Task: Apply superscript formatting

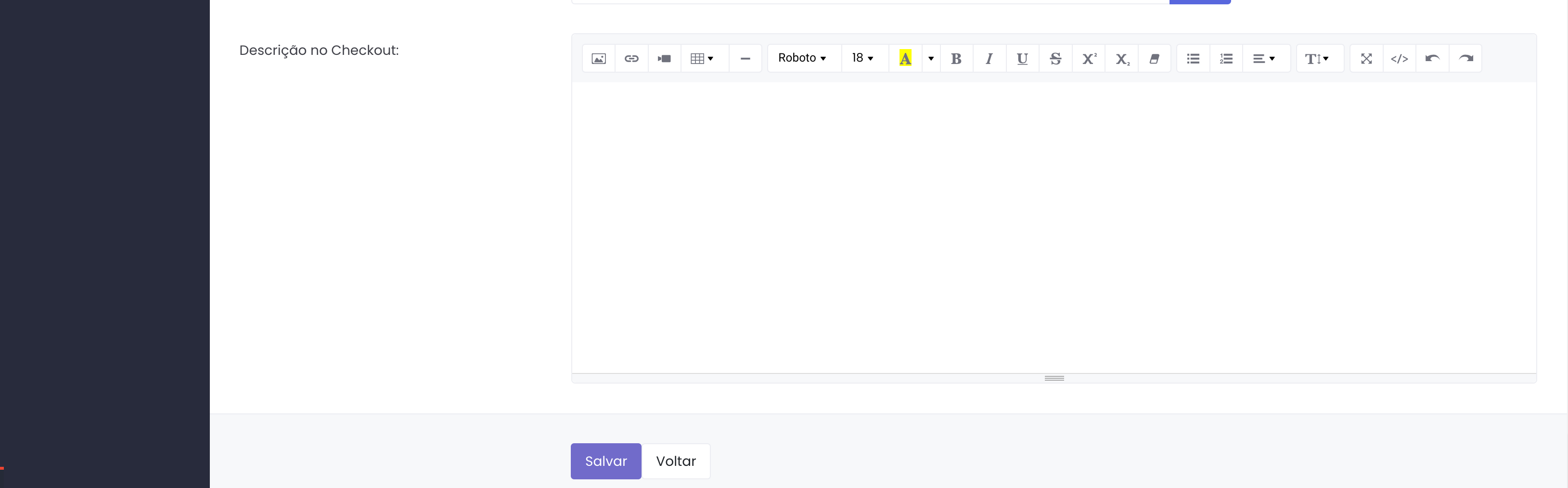Action: (x=1088, y=58)
